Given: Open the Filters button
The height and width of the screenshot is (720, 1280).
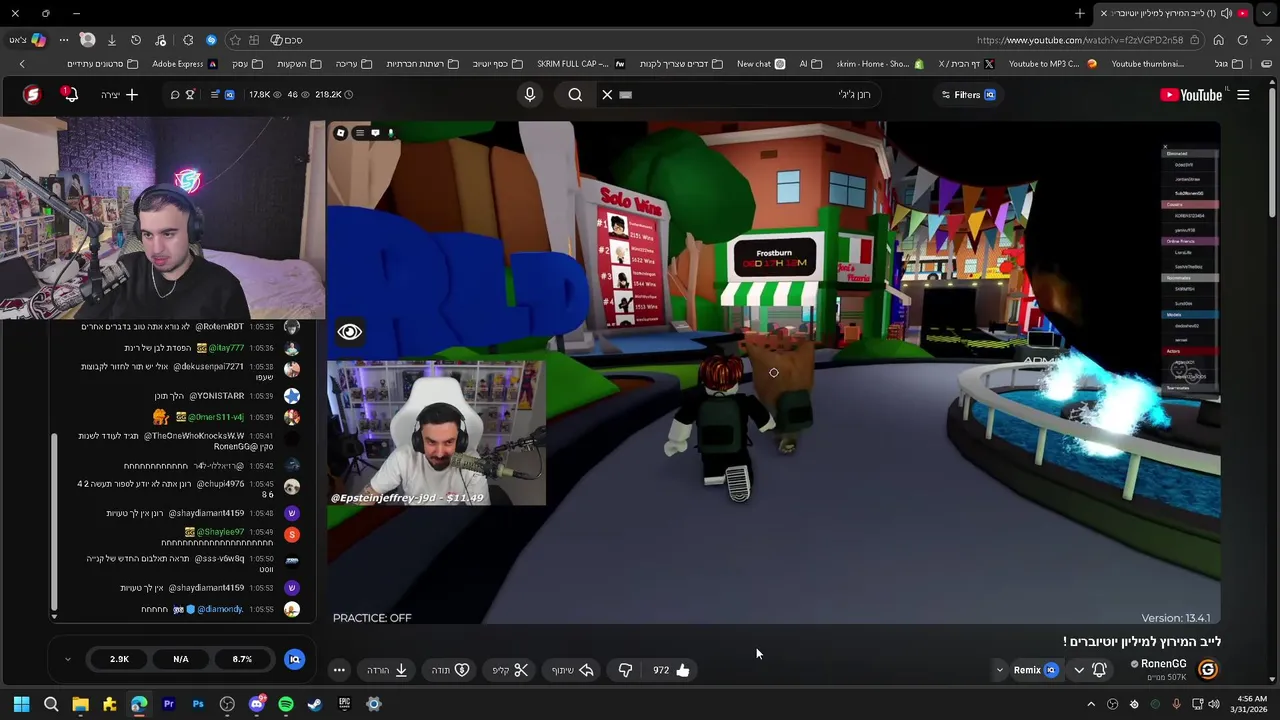Looking at the screenshot, I should tap(968, 95).
